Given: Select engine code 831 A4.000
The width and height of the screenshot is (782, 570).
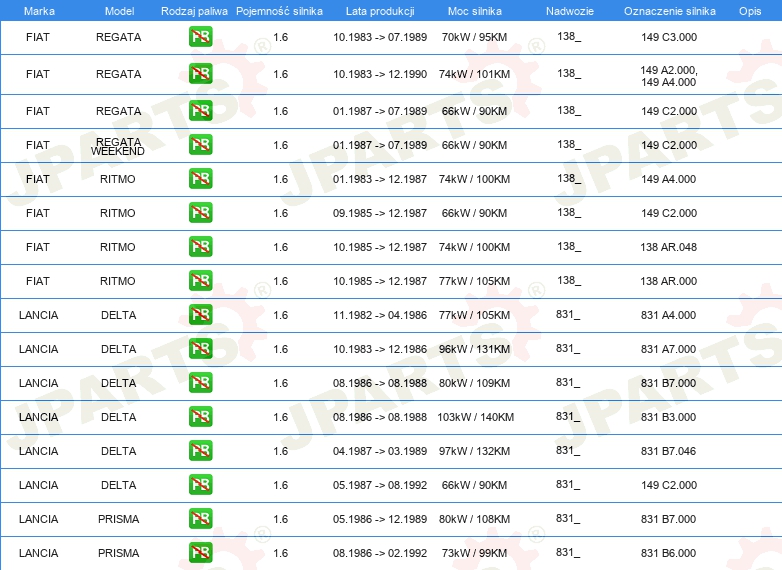Looking at the screenshot, I should point(668,315).
